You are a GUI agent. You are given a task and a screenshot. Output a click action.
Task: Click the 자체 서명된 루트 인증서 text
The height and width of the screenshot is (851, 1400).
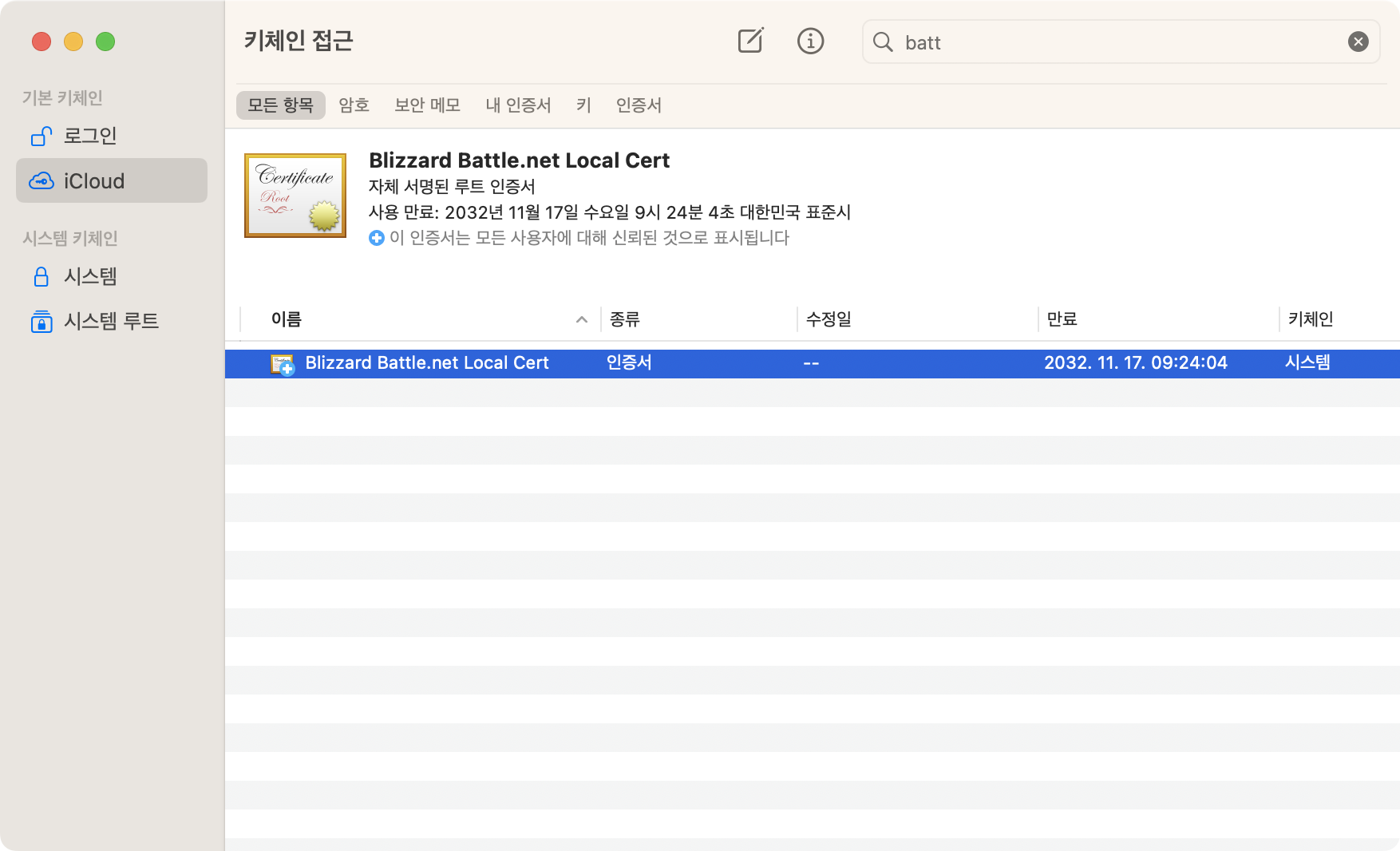point(452,187)
